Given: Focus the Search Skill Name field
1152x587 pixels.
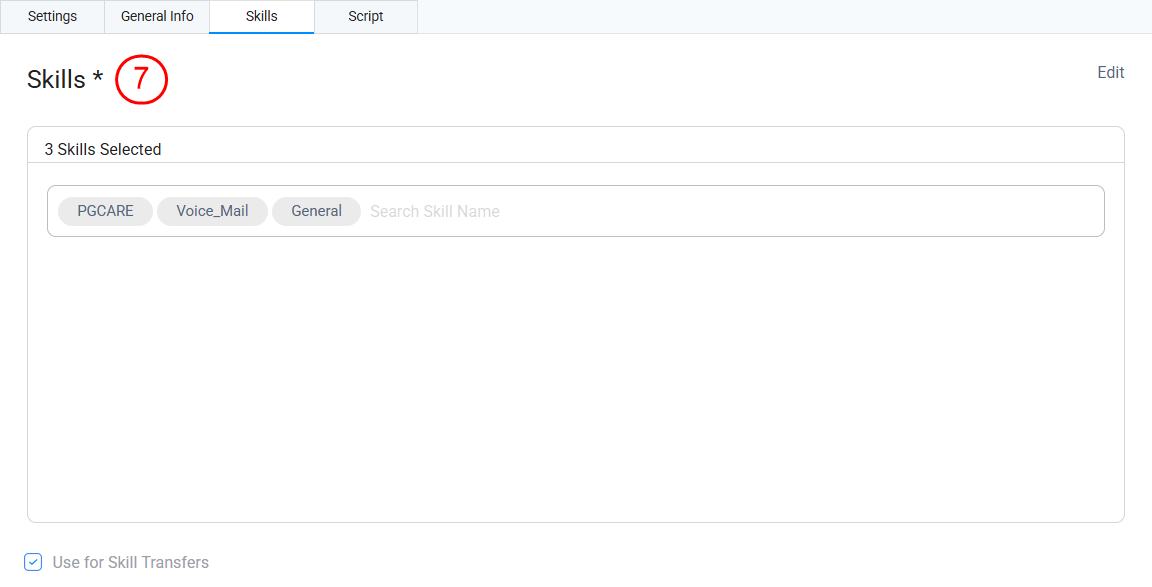Looking at the screenshot, I should click(435, 211).
